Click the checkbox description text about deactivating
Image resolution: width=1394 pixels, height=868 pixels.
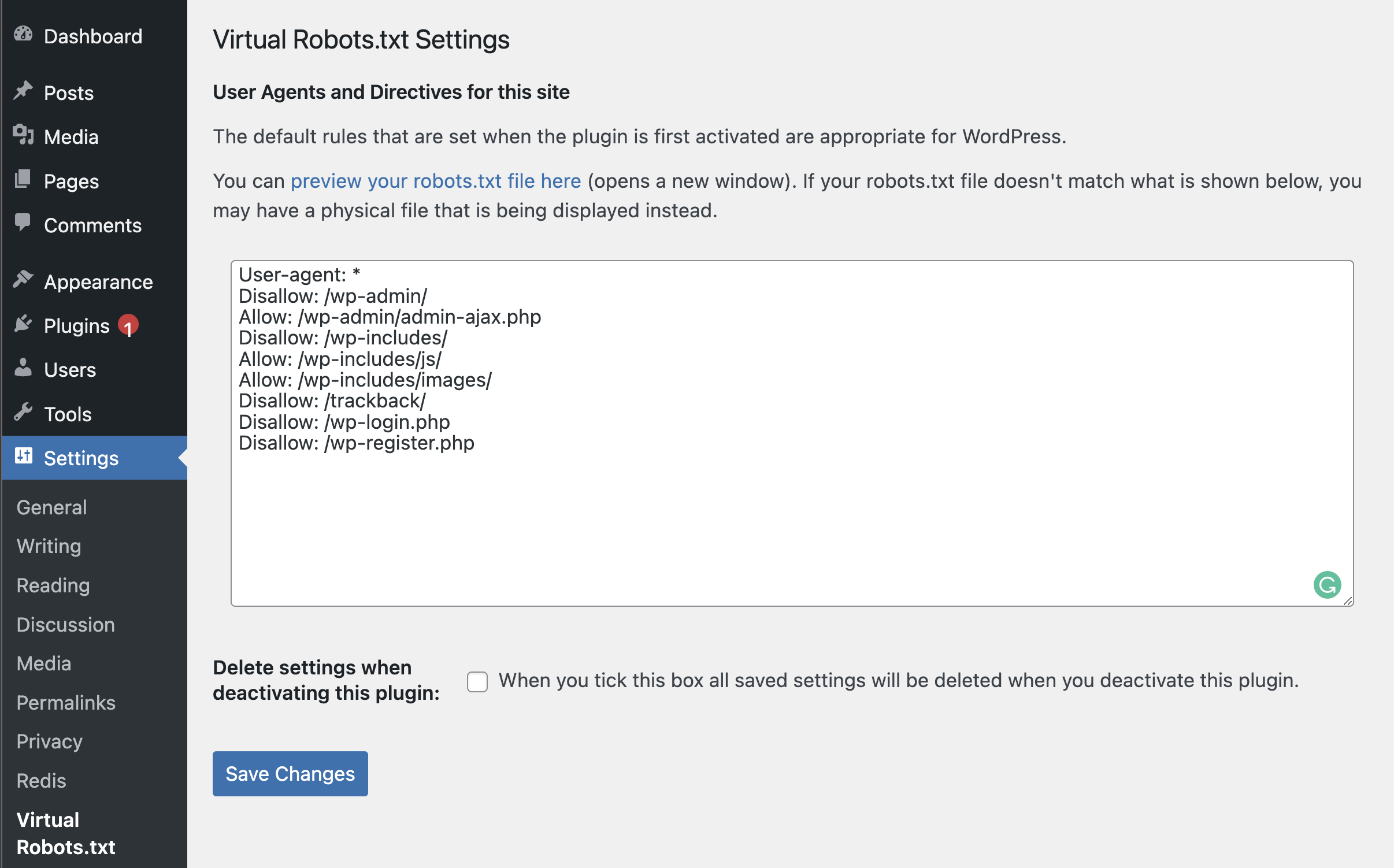[x=899, y=680]
